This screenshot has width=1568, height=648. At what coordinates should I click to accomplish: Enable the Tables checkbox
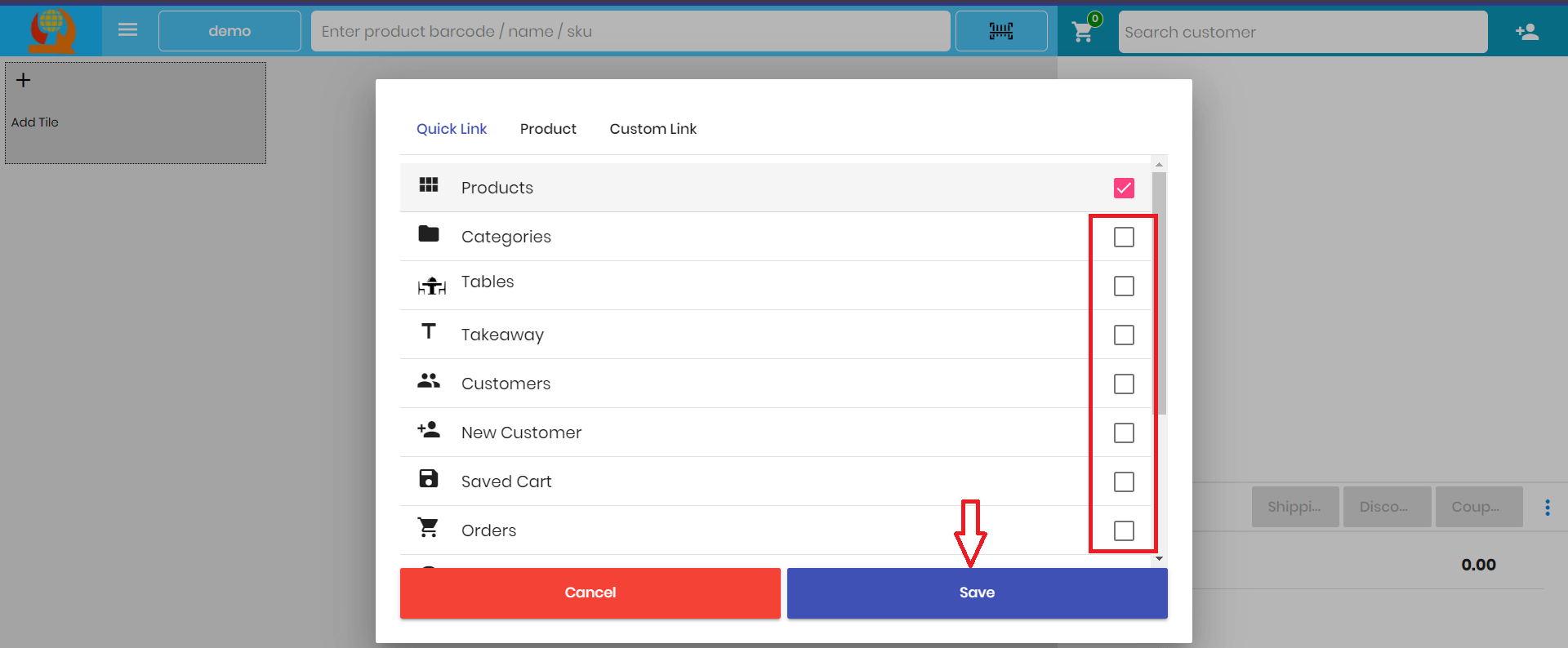pos(1124,286)
